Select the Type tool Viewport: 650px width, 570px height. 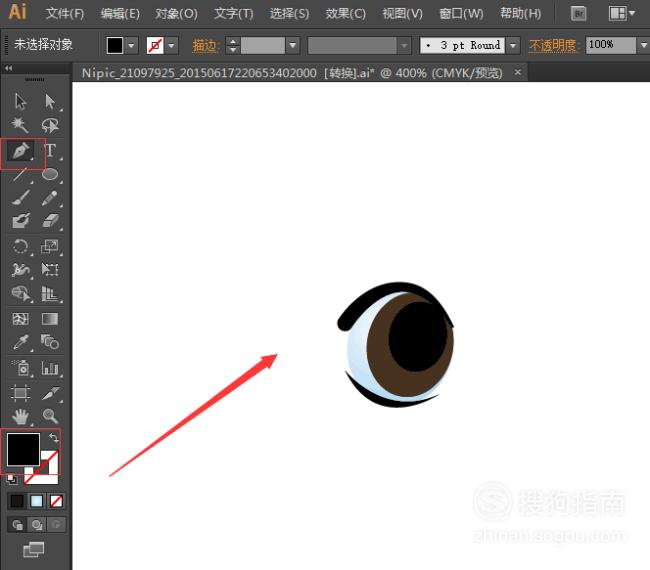click(50, 150)
